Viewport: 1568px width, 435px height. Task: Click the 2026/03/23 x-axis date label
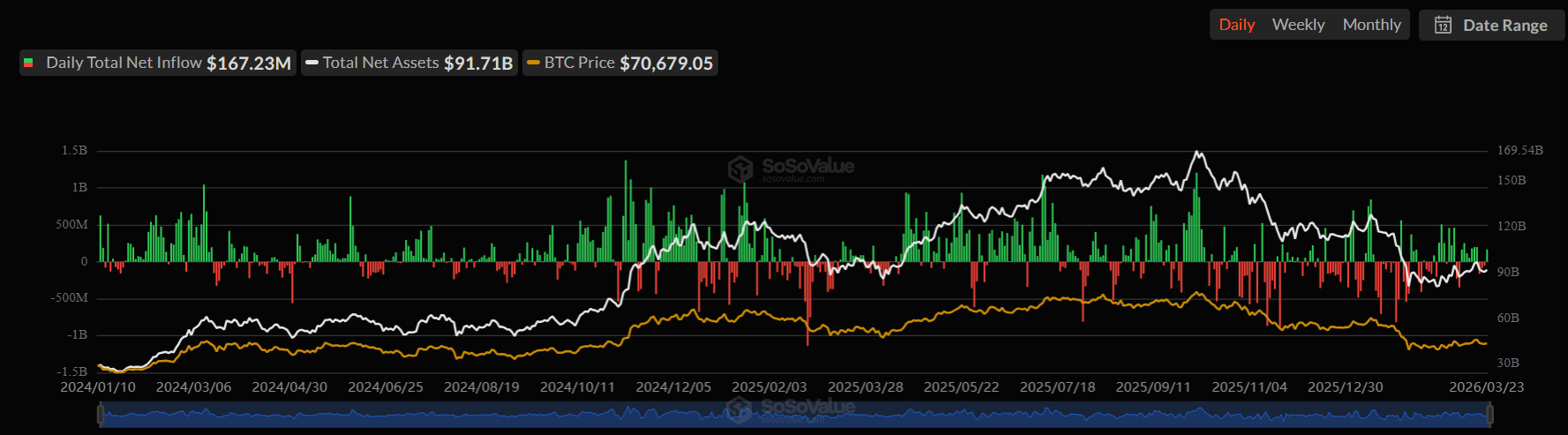pyautogui.click(x=1487, y=387)
